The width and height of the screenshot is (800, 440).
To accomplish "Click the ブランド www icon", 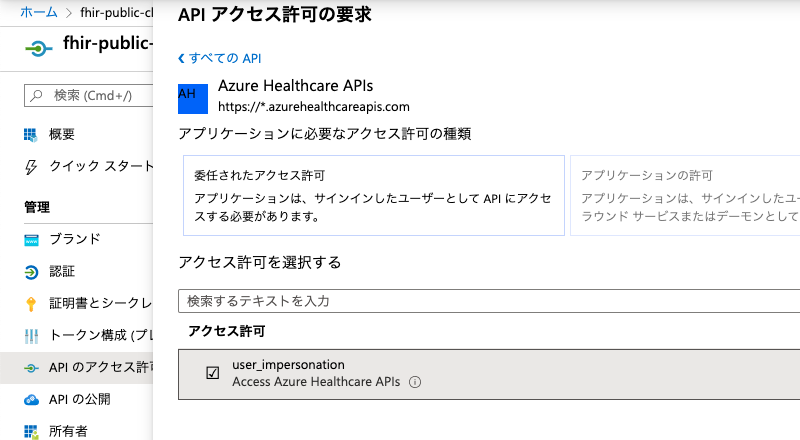I will pos(31,240).
